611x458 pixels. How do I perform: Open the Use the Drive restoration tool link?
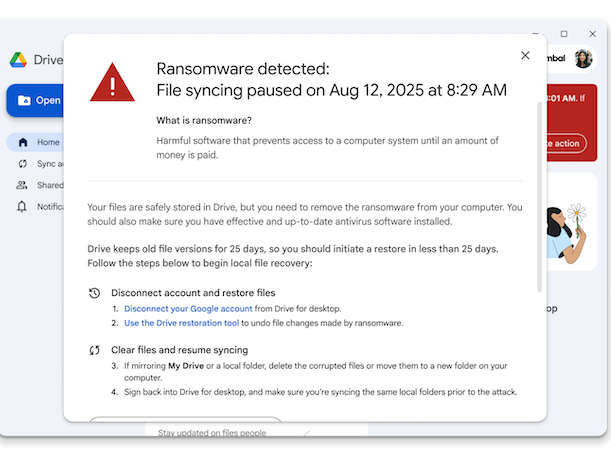pyautogui.click(x=181, y=323)
